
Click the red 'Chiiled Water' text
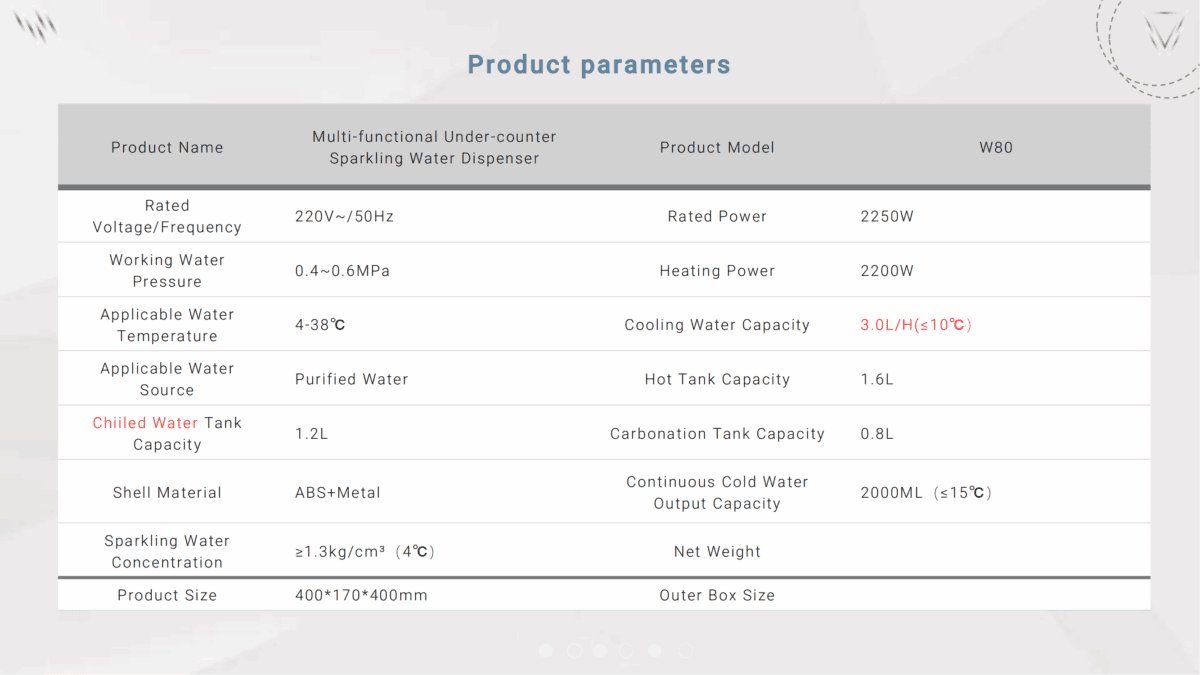[x=145, y=423]
